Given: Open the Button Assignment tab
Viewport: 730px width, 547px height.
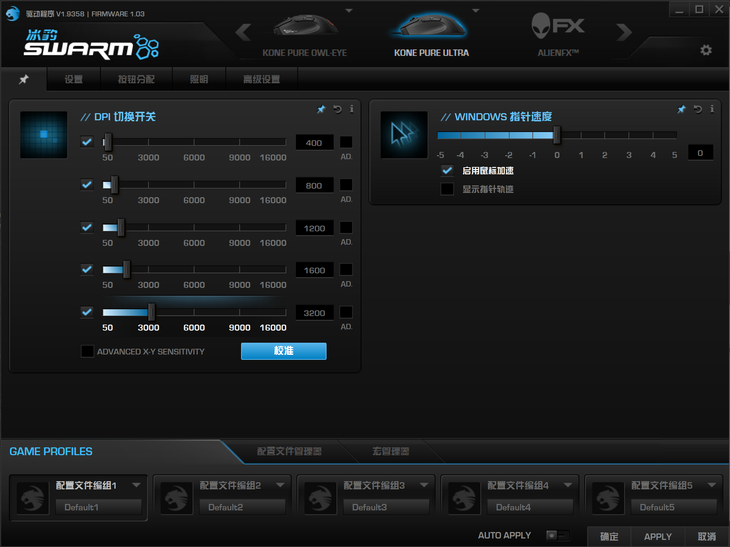Looking at the screenshot, I should click(x=136, y=79).
